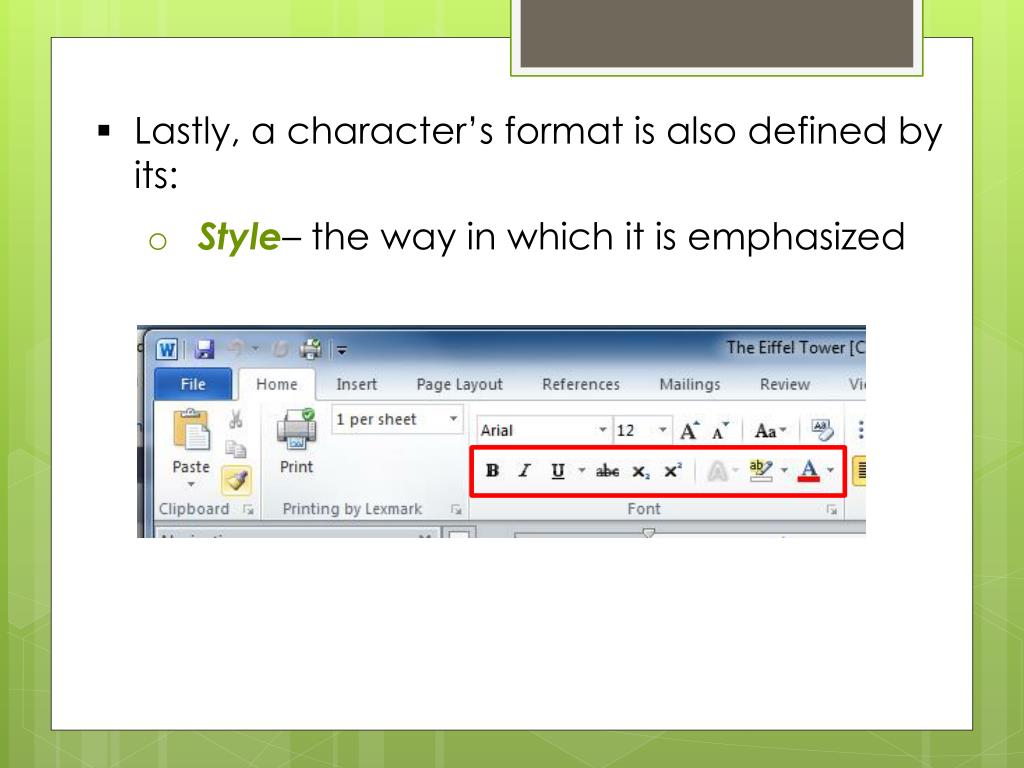Save the document with the floppy disk icon
Viewport: 1024px width, 768px height.
[x=204, y=349]
